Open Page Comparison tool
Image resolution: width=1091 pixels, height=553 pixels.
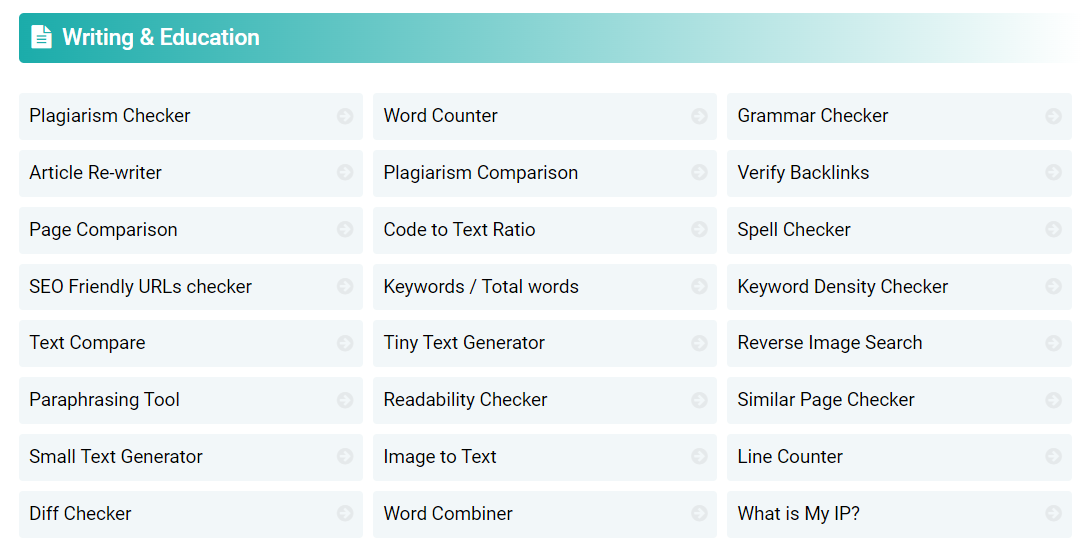pyautogui.click(x=191, y=230)
